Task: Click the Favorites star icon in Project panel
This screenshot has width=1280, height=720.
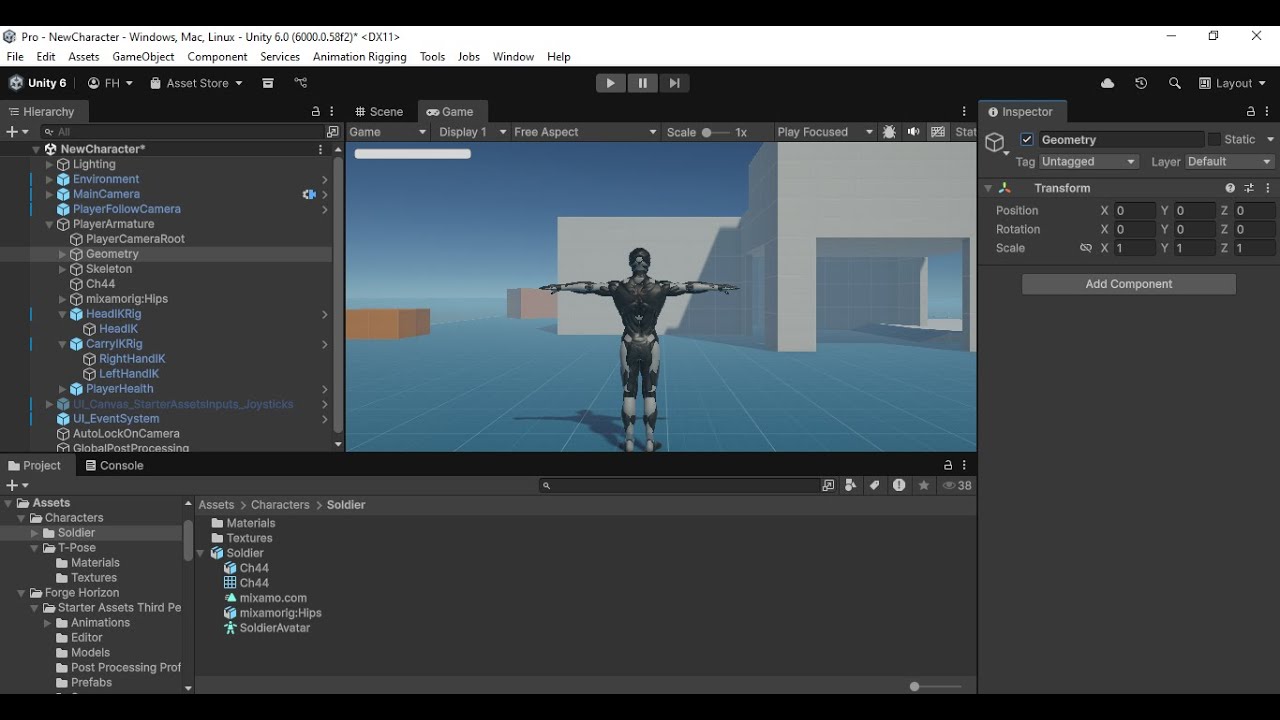Action: 924,485
